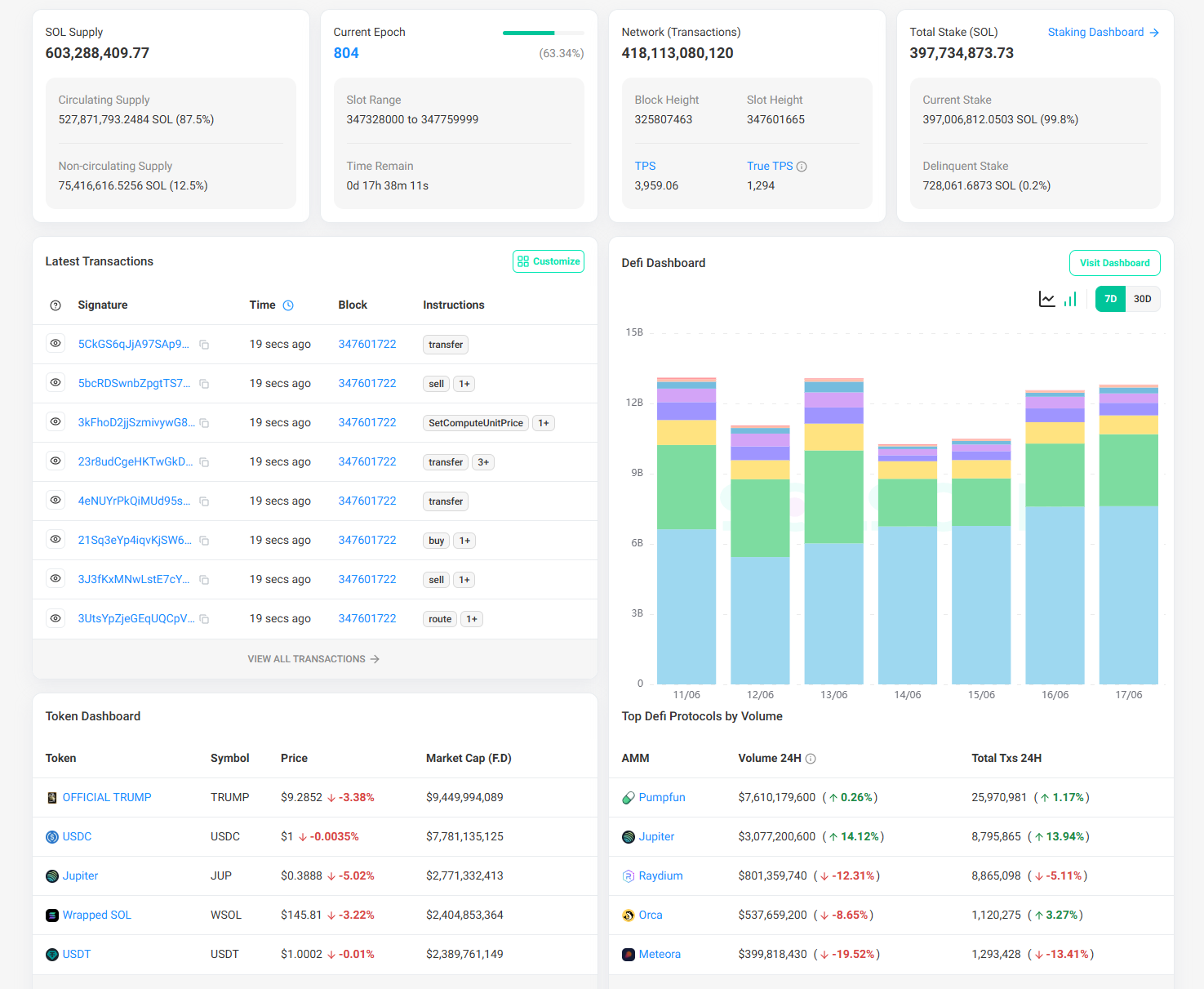The image size is (1204, 989).
Task: Open Wrapped SOL token link
Action: (x=97, y=915)
